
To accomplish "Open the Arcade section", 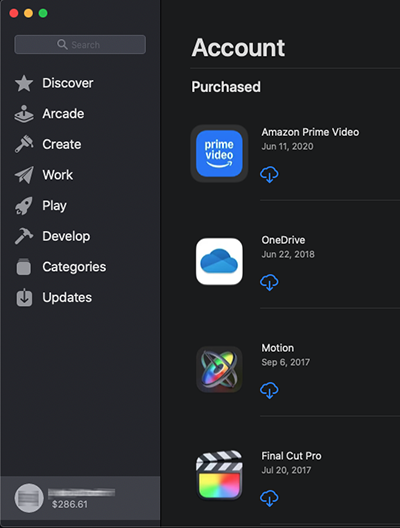I will pyautogui.click(x=63, y=114).
